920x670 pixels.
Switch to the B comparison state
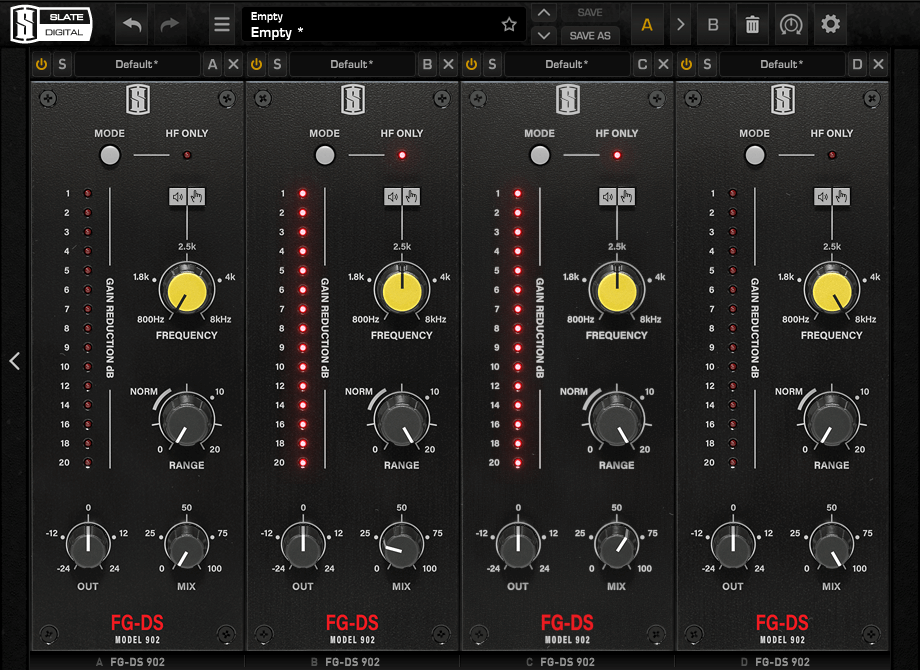[713, 23]
